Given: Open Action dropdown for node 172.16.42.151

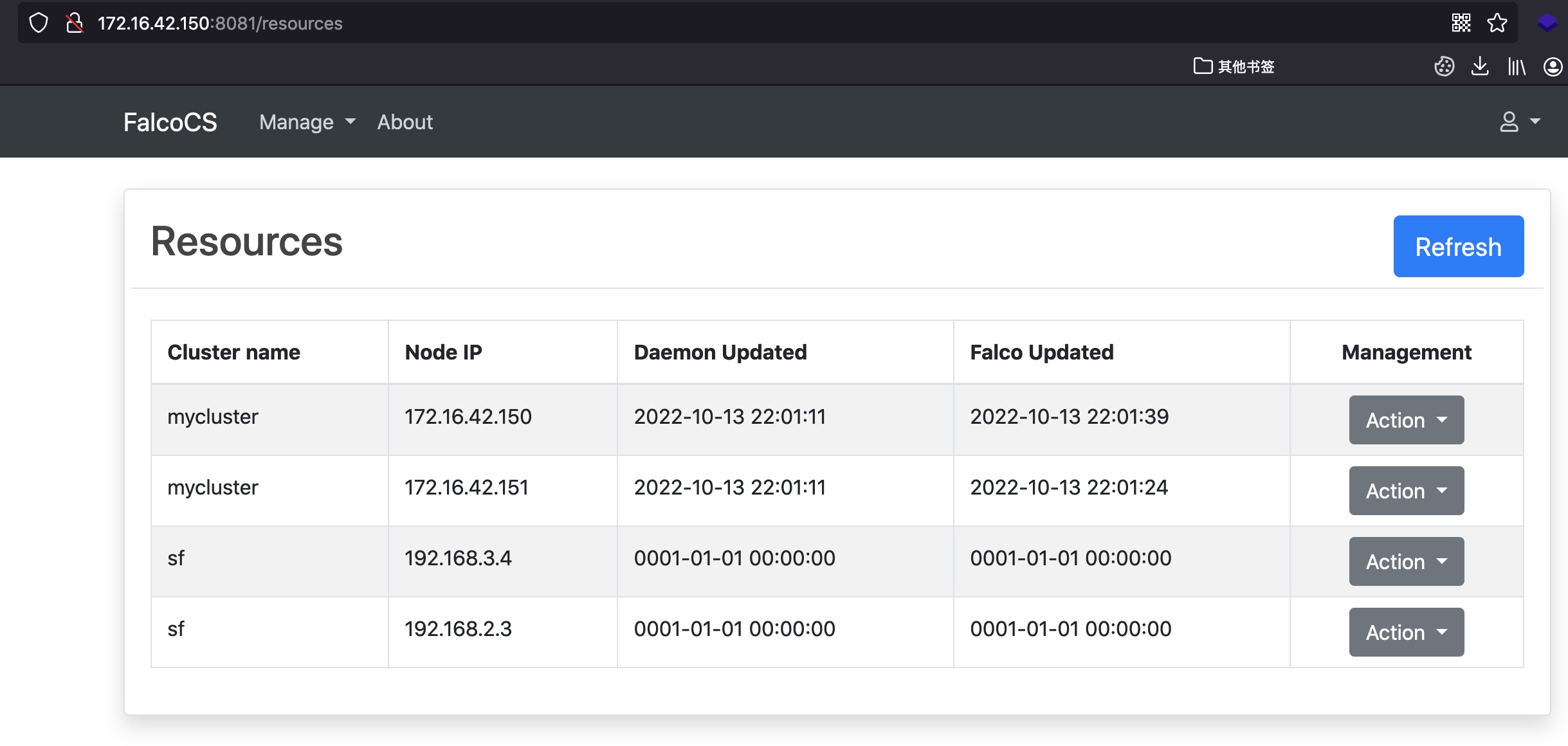Looking at the screenshot, I should 1406,491.
